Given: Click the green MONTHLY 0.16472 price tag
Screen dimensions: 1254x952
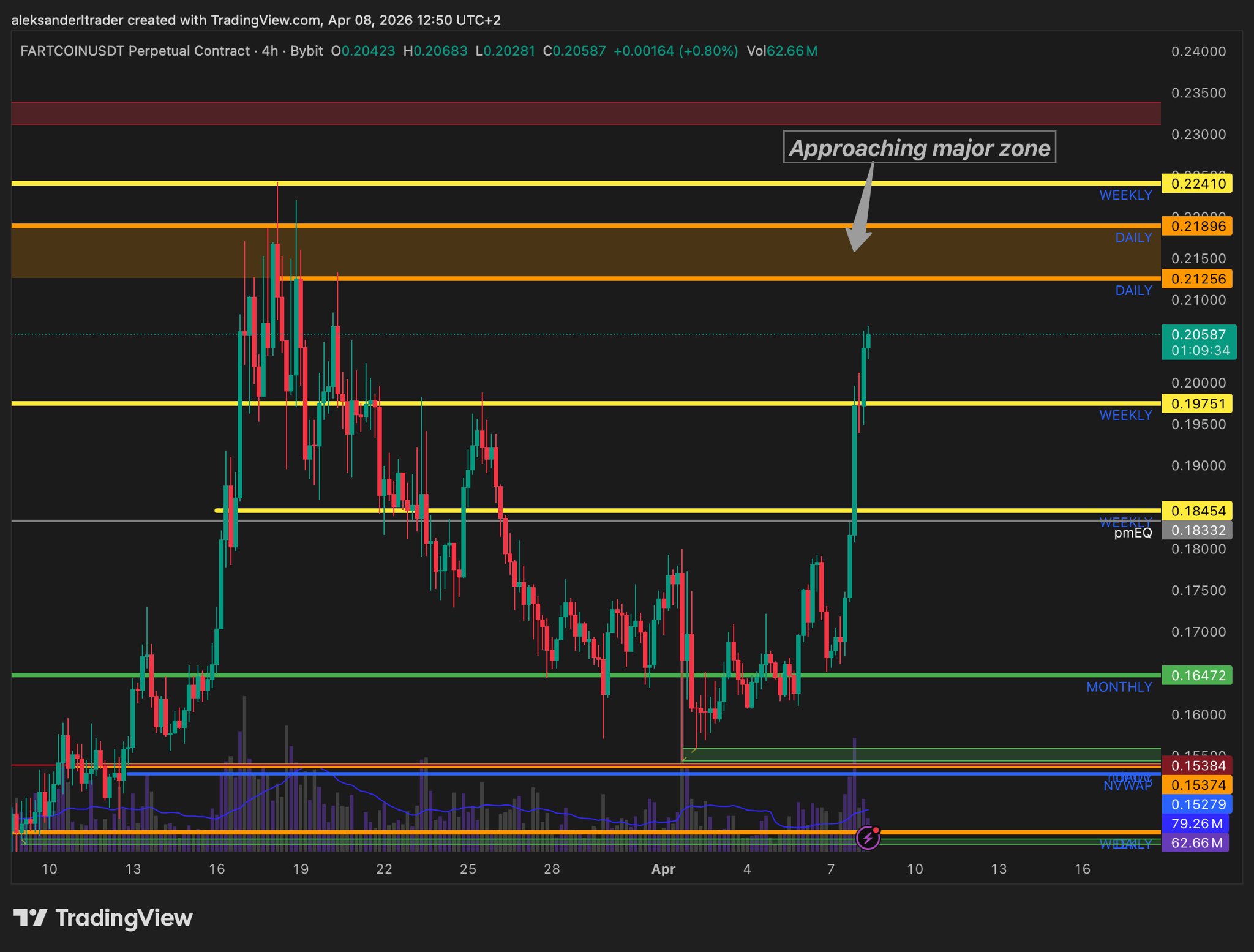Looking at the screenshot, I should coord(1197,676).
